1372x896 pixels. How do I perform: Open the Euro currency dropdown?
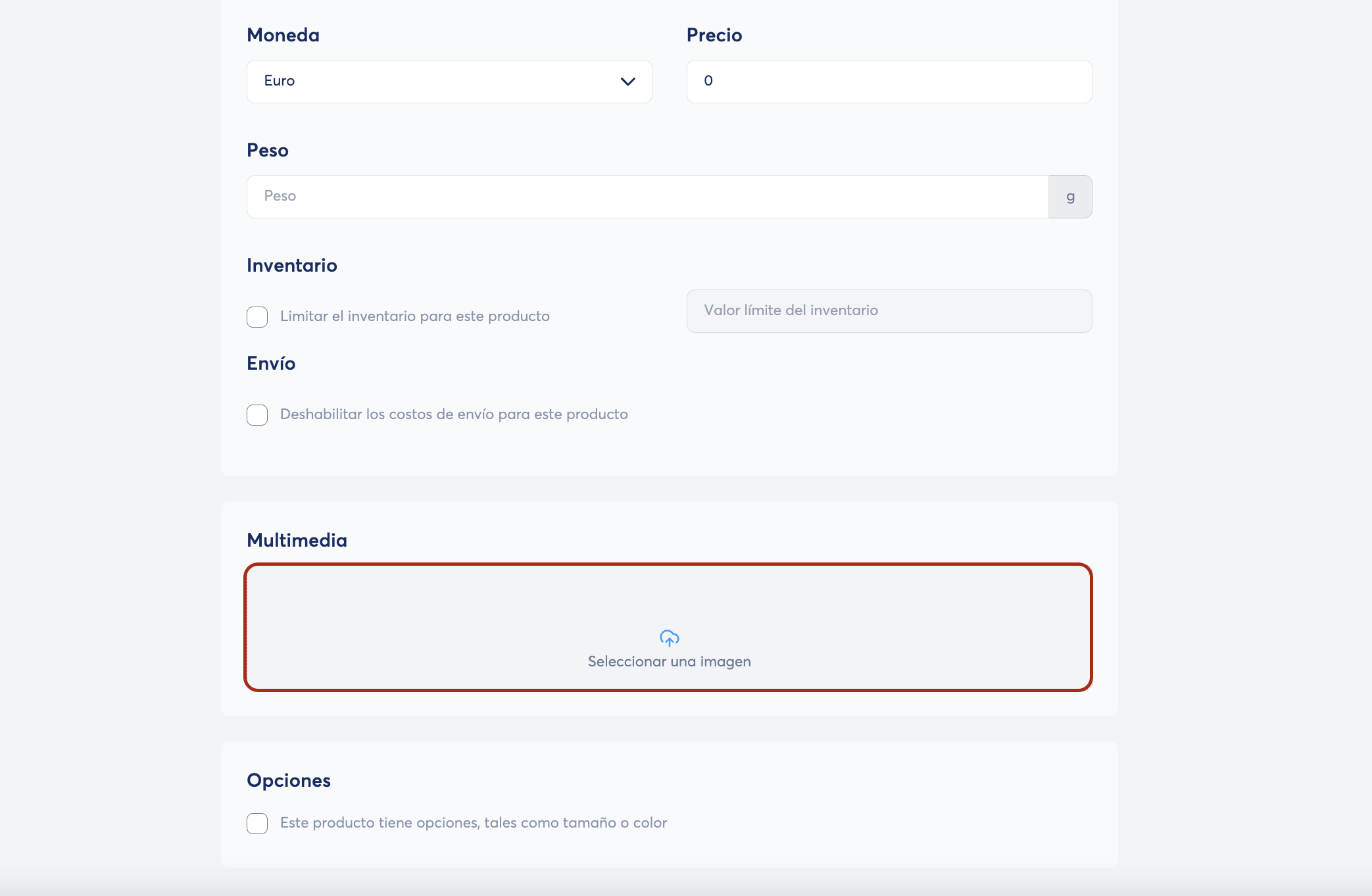point(449,82)
